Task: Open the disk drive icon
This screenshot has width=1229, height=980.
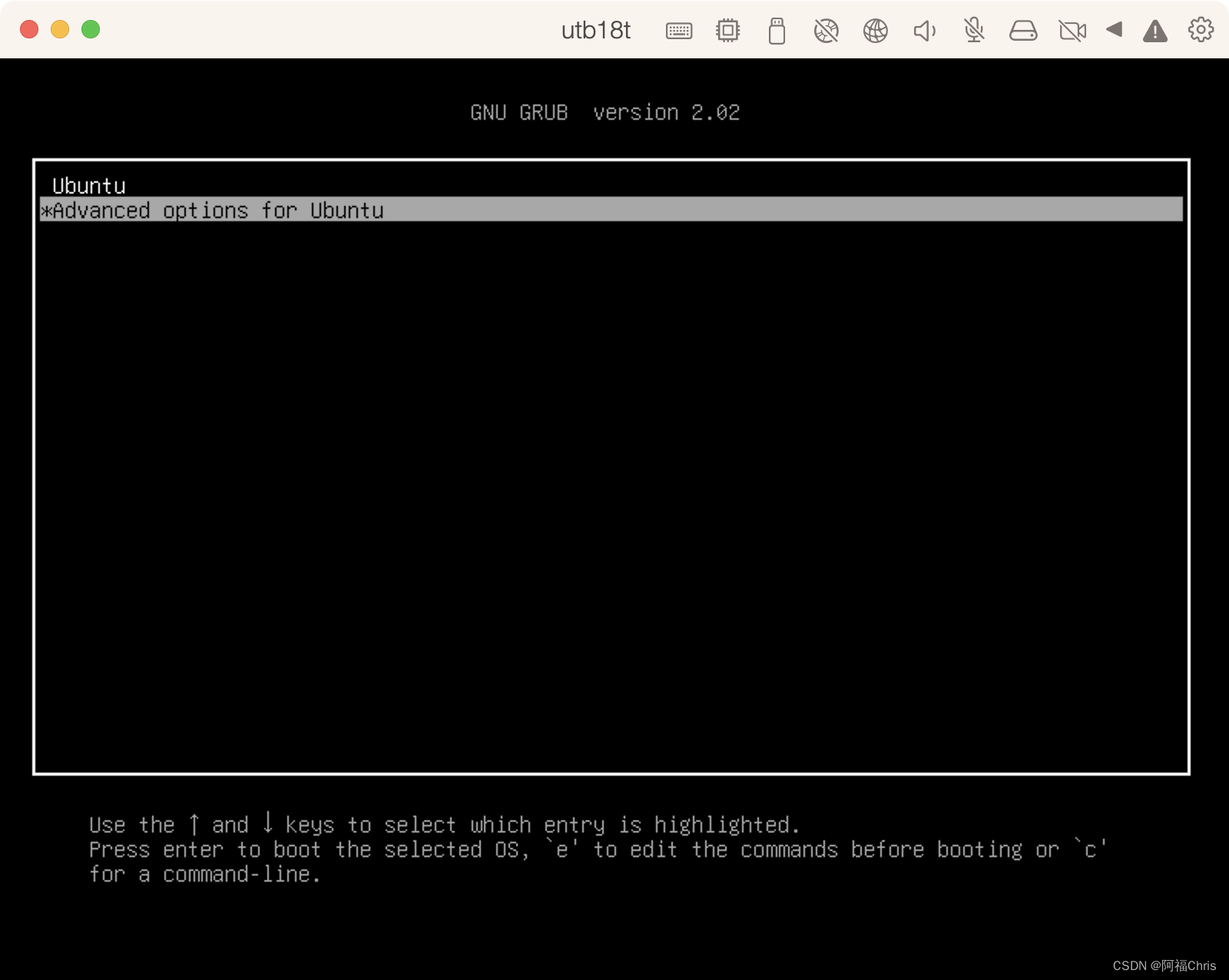Action: [x=1023, y=31]
